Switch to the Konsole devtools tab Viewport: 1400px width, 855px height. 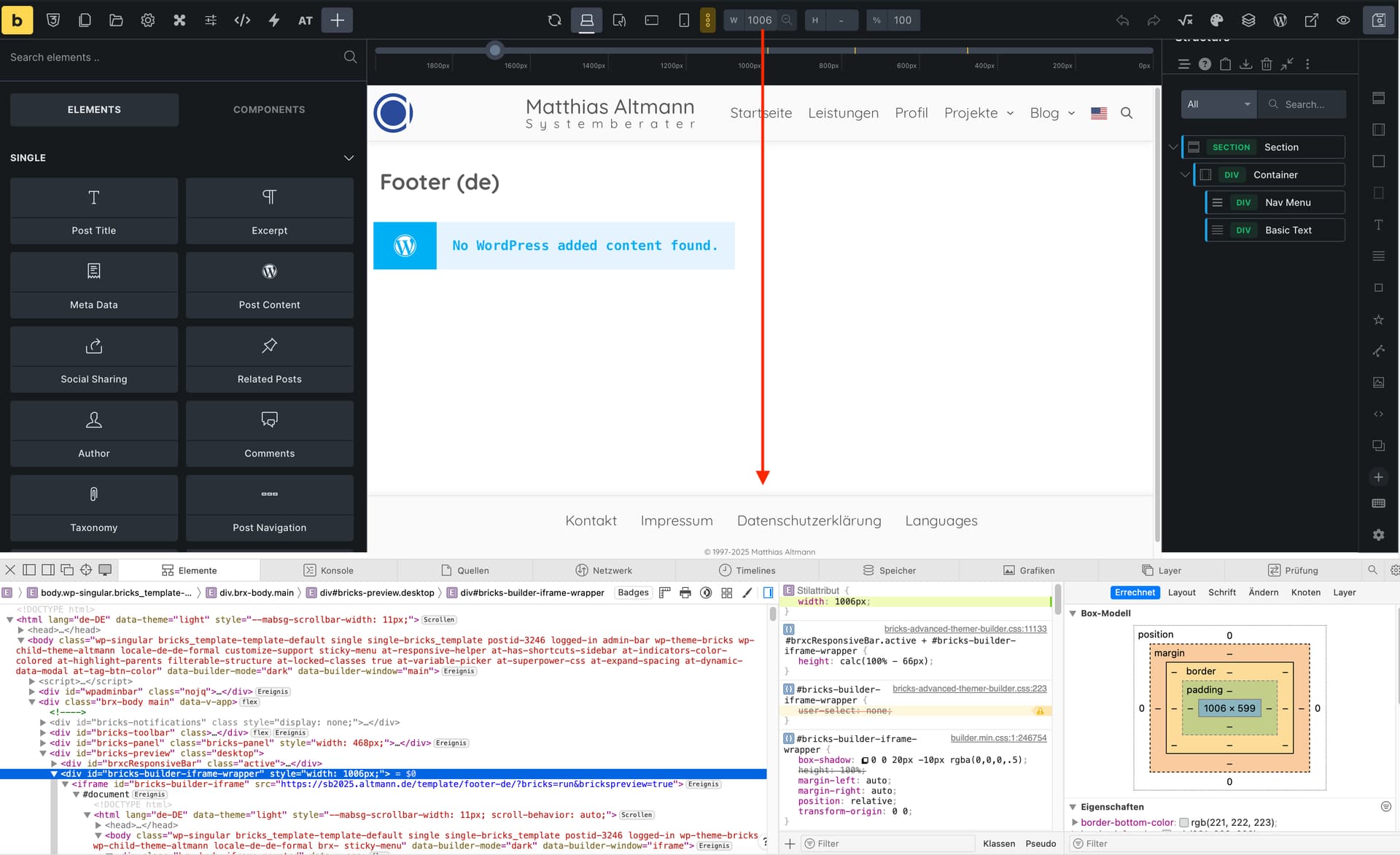coord(328,570)
